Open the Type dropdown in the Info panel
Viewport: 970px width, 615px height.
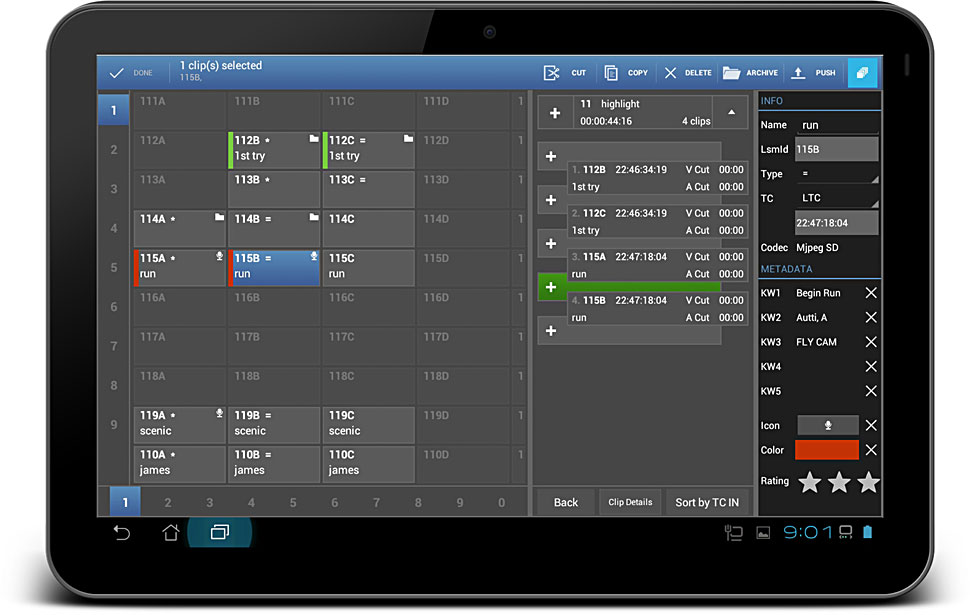coord(838,174)
